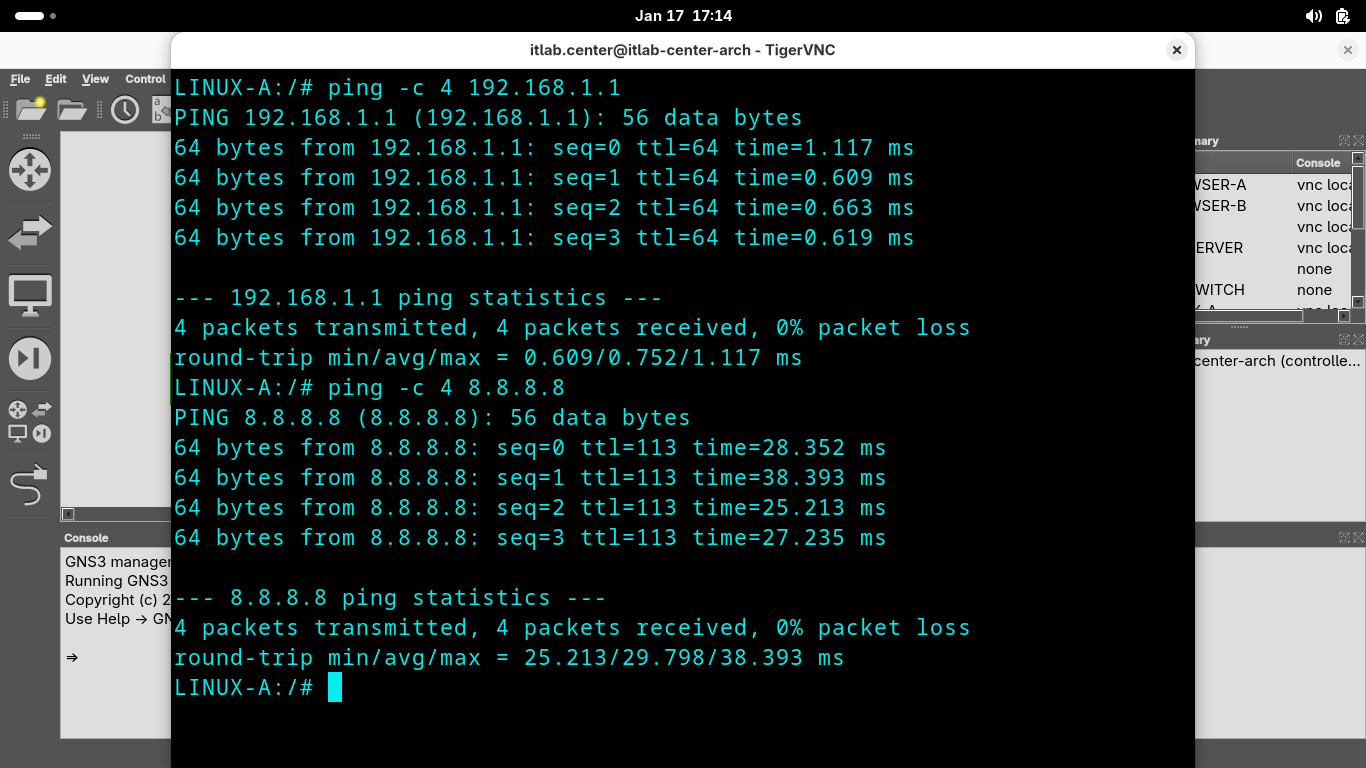
Task: Click the open project folder icon
Action: click(x=72, y=109)
